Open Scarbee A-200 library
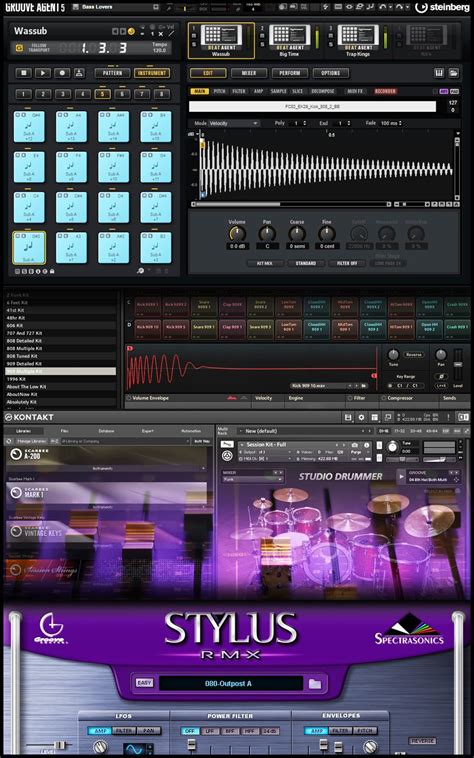The width and height of the screenshot is (474, 758). pos(107,453)
